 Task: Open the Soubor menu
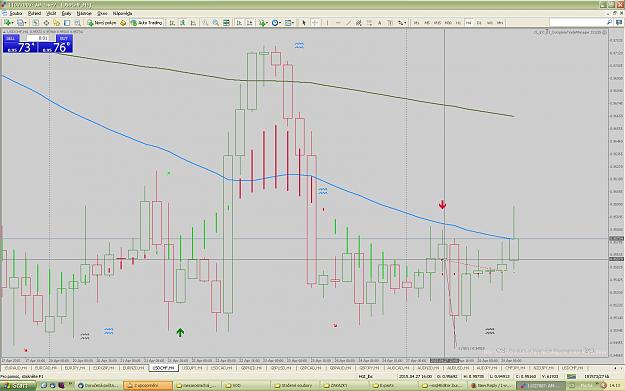16,13
